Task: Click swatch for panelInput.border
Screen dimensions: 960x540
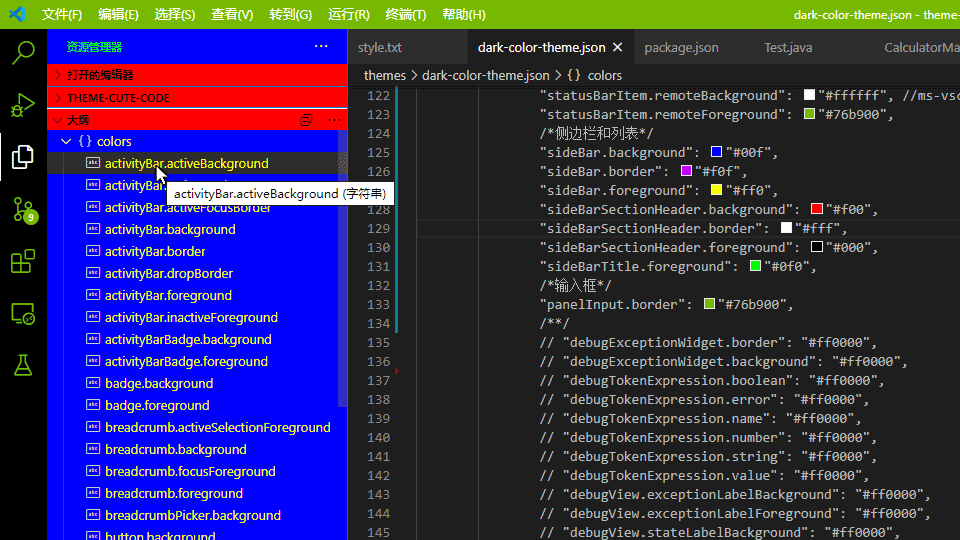Action: 710,304
